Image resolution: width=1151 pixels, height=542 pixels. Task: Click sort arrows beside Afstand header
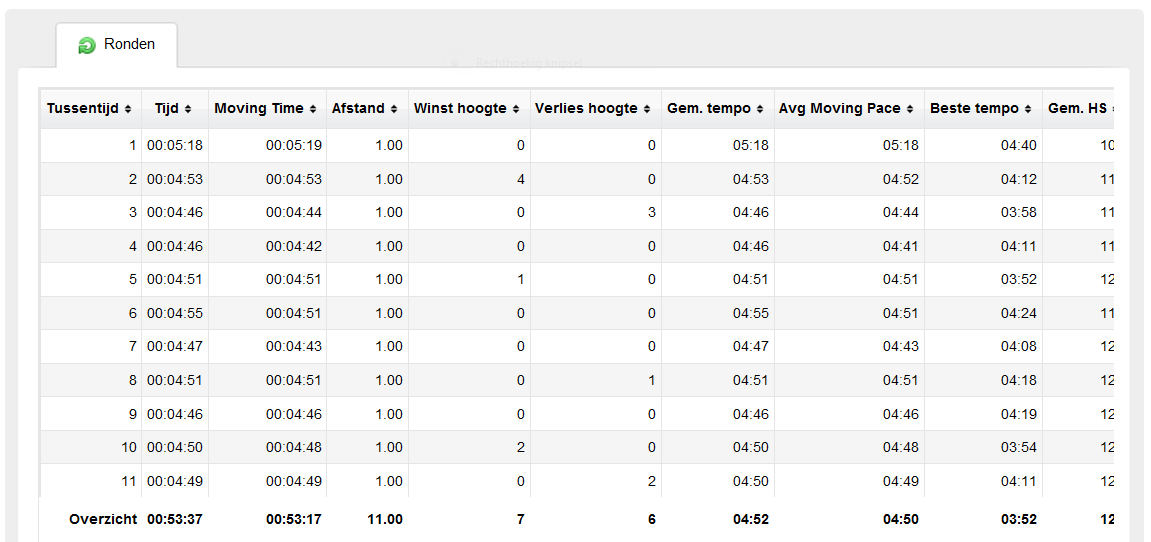(x=393, y=109)
